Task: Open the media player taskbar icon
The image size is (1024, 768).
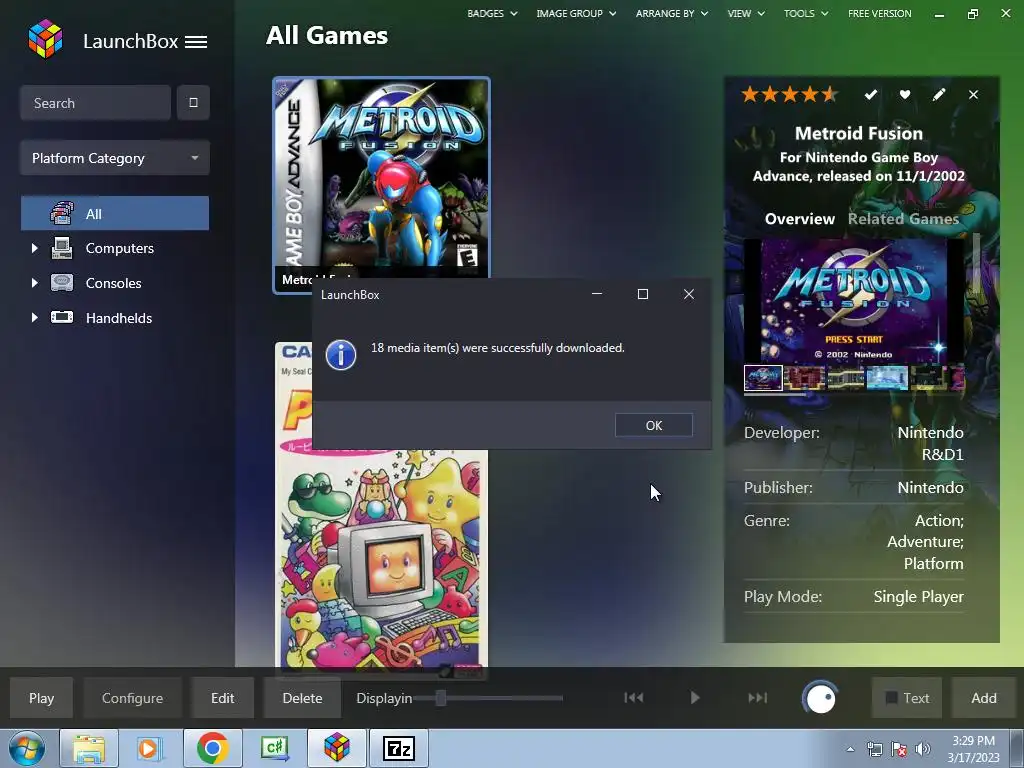Action: click(x=150, y=748)
